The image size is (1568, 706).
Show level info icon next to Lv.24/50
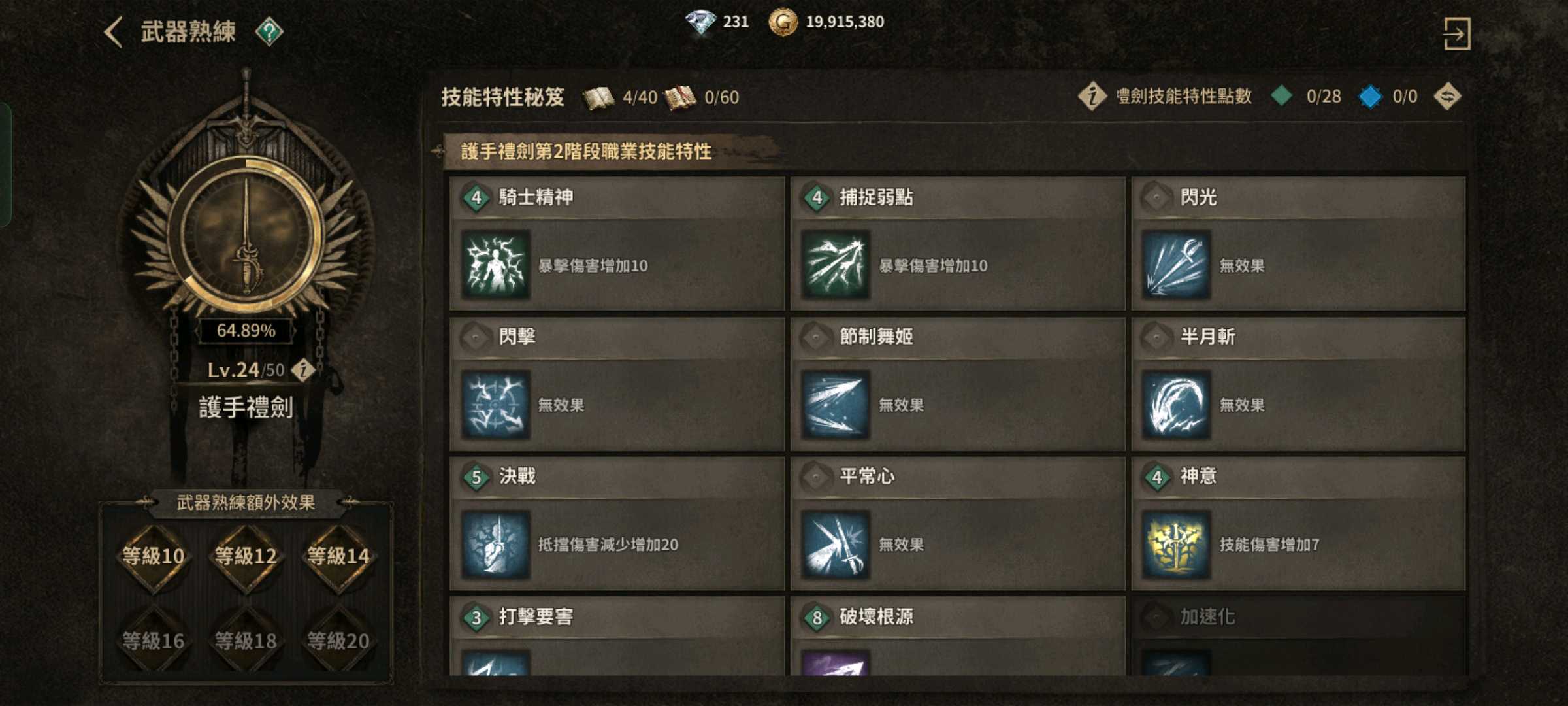[x=302, y=370]
